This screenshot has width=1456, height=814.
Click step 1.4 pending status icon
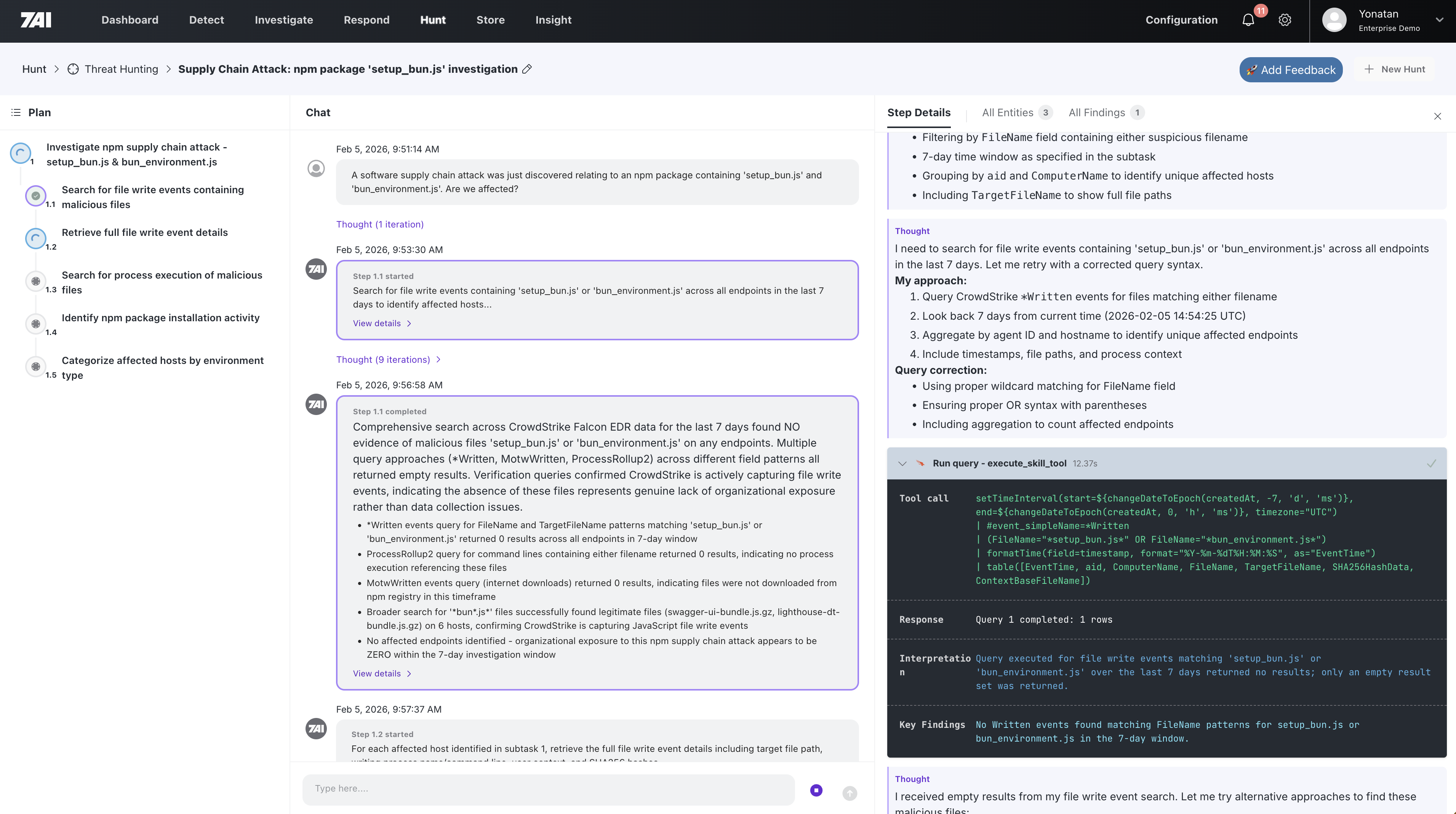(x=35, y=324)
